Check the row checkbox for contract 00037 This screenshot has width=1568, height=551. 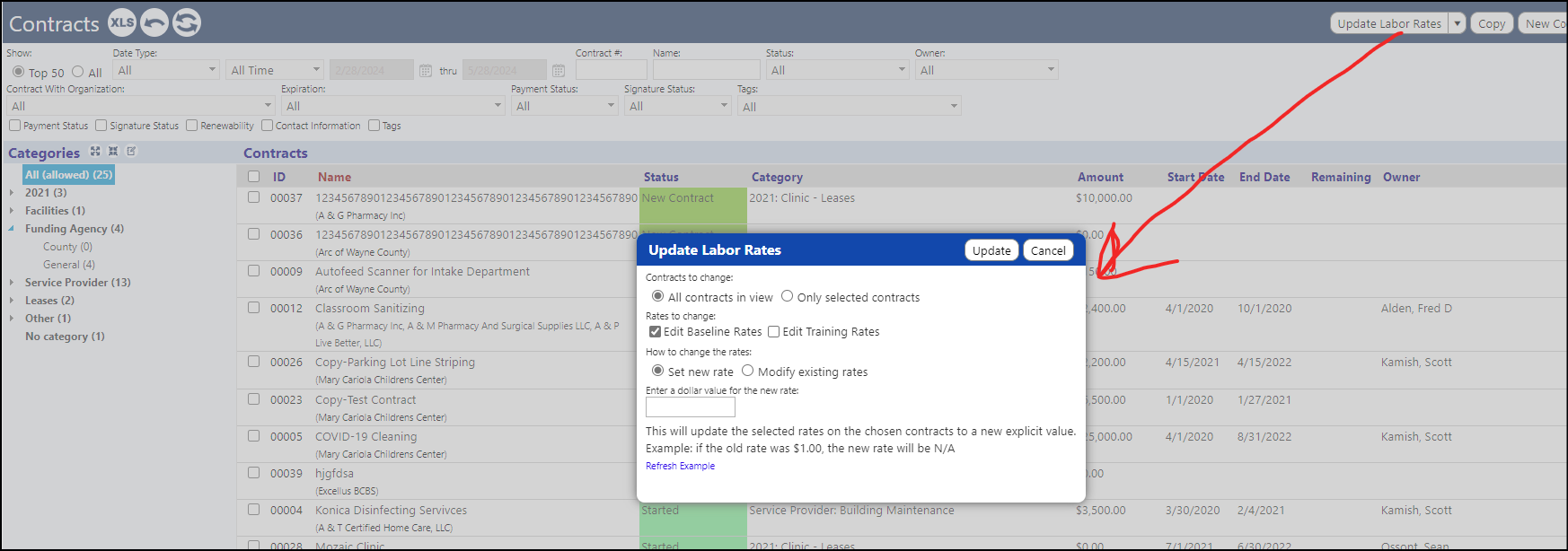(x=253, y=197)
